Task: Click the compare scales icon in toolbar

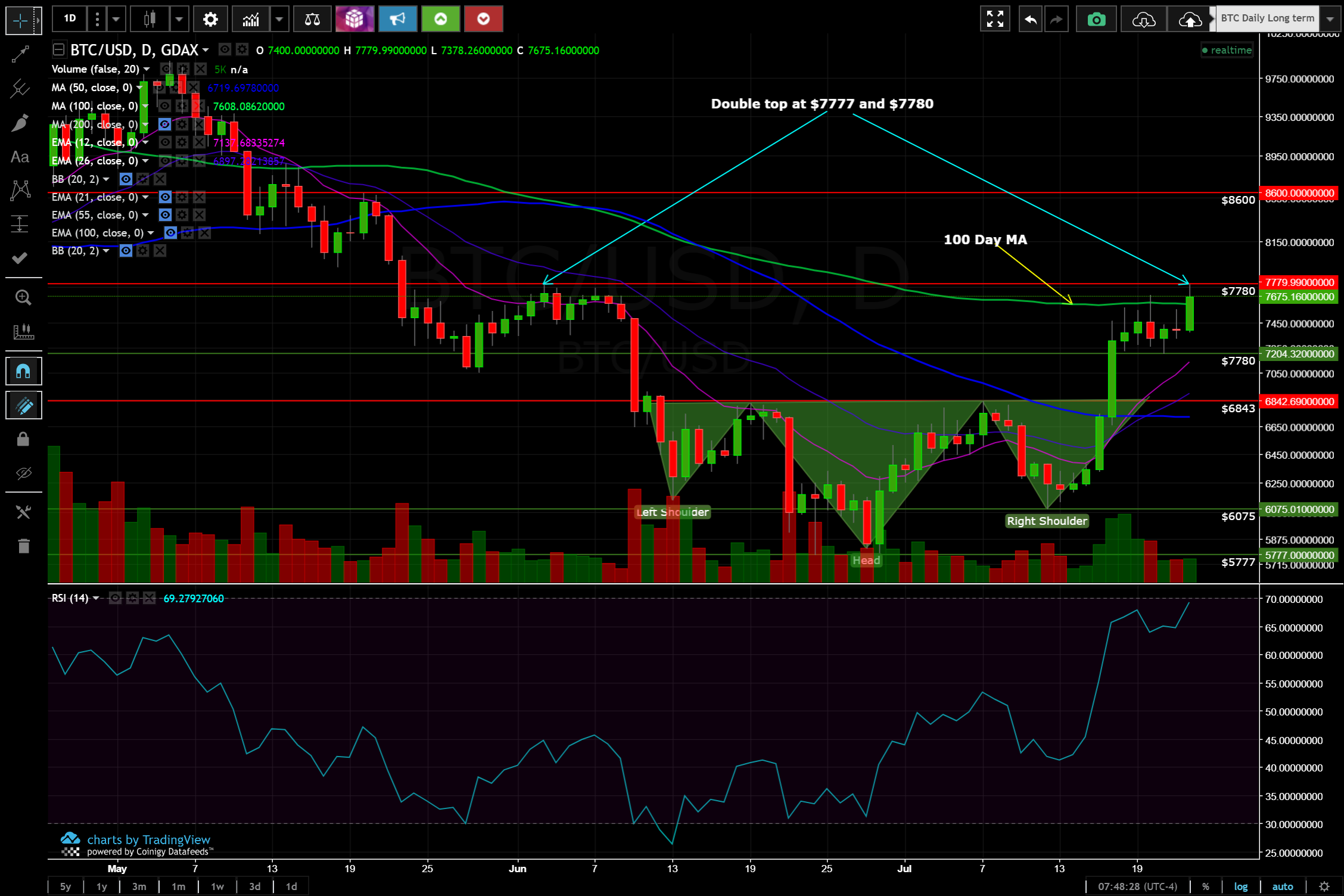Action: [312, 20]
